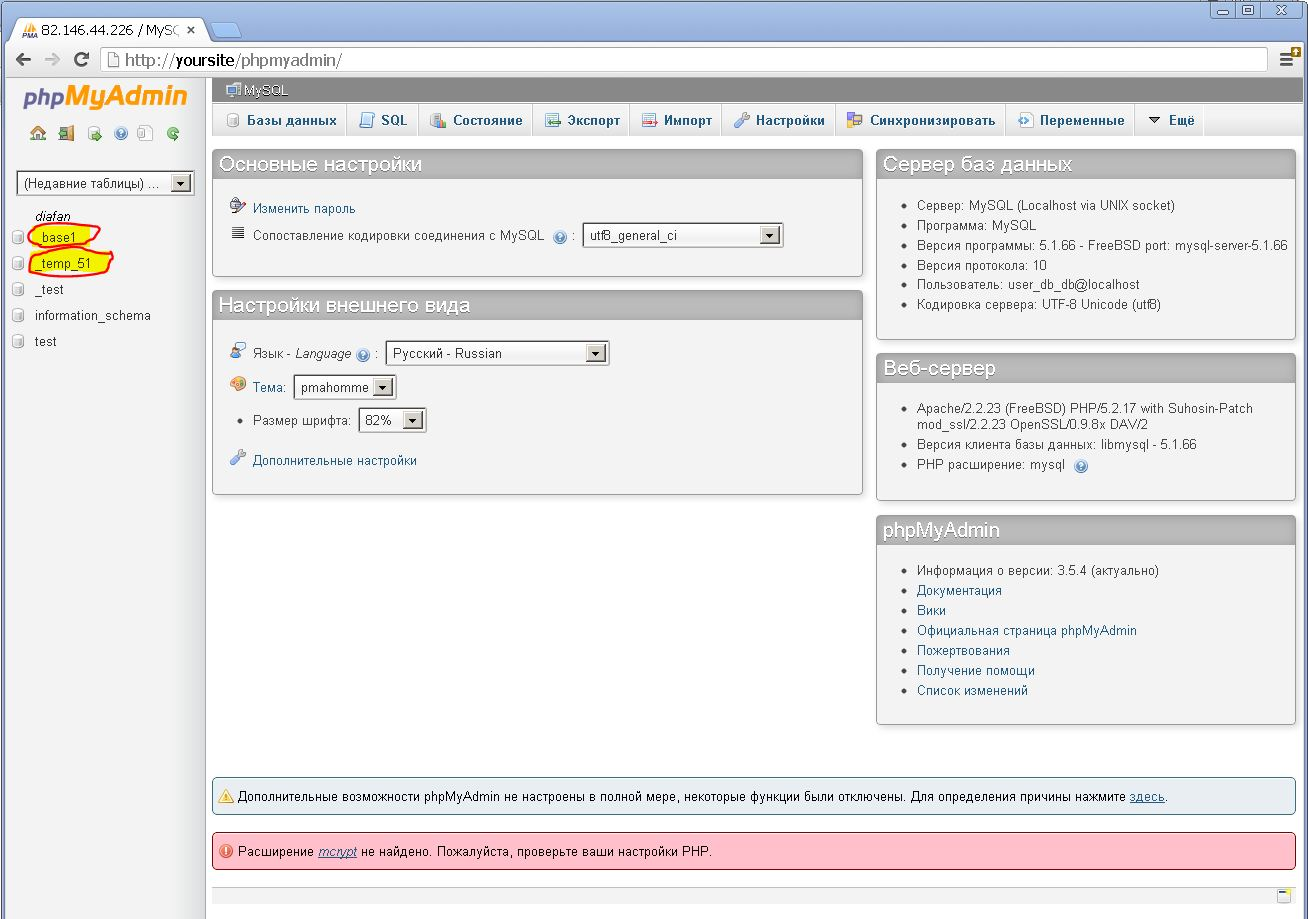Click the browser address bar

(685, 60)
